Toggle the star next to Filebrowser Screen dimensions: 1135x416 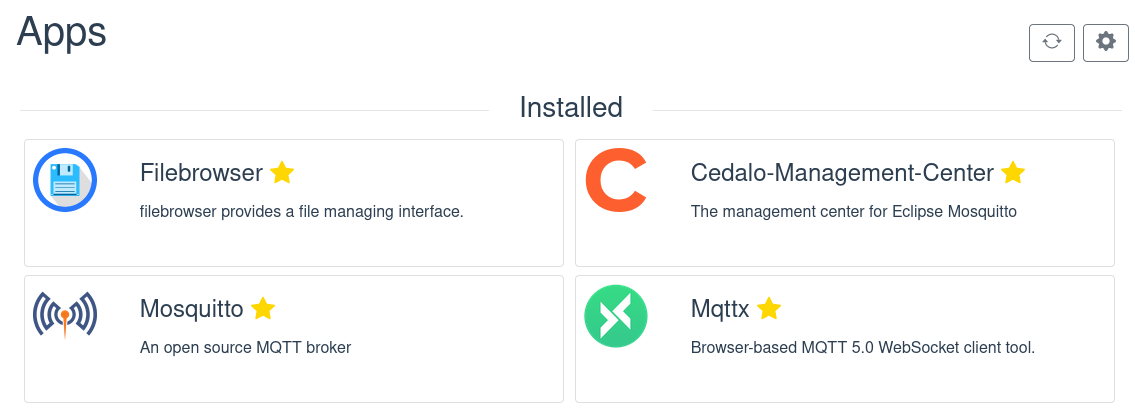tap(282, 173)
